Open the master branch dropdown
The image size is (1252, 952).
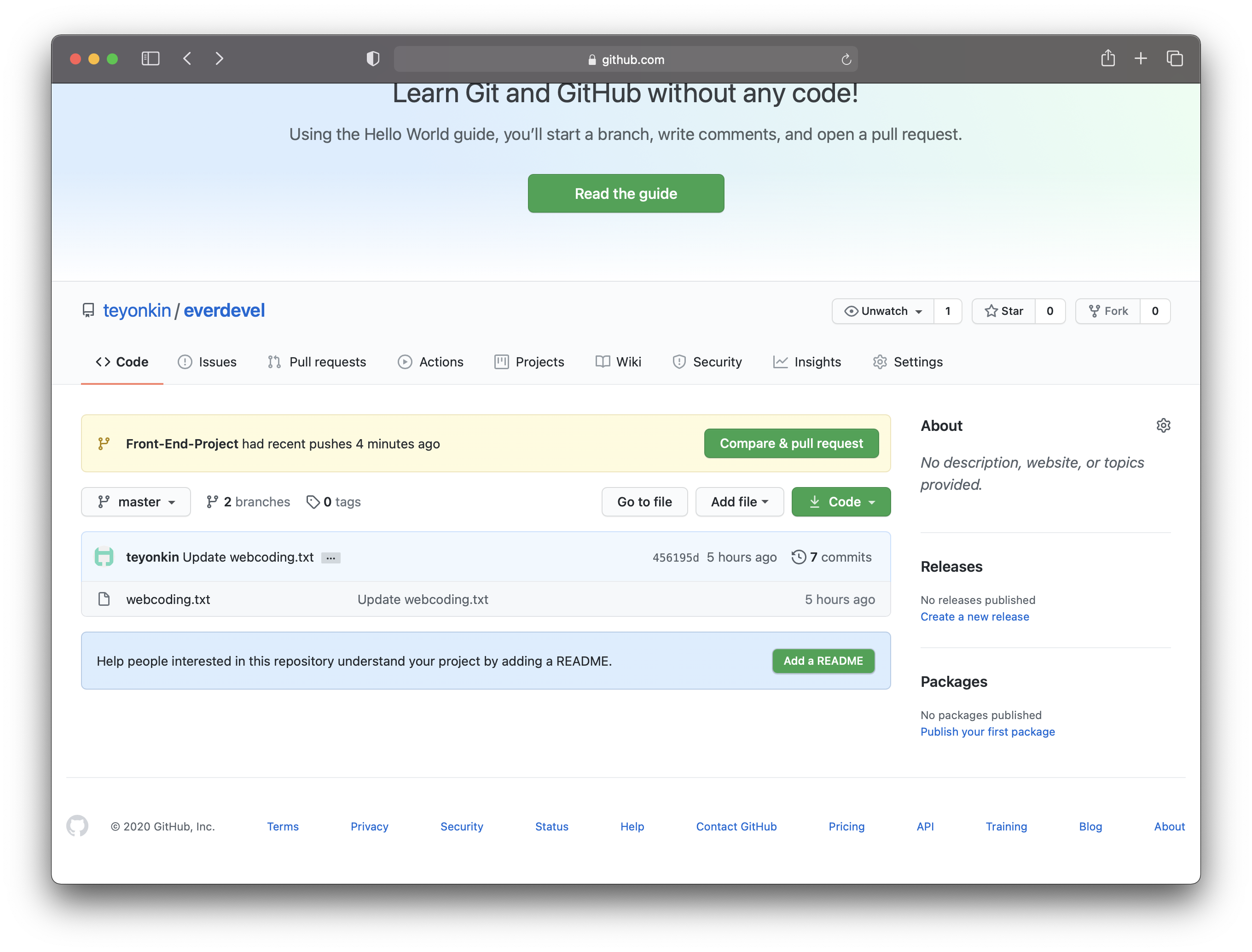(x=136, y=501)
